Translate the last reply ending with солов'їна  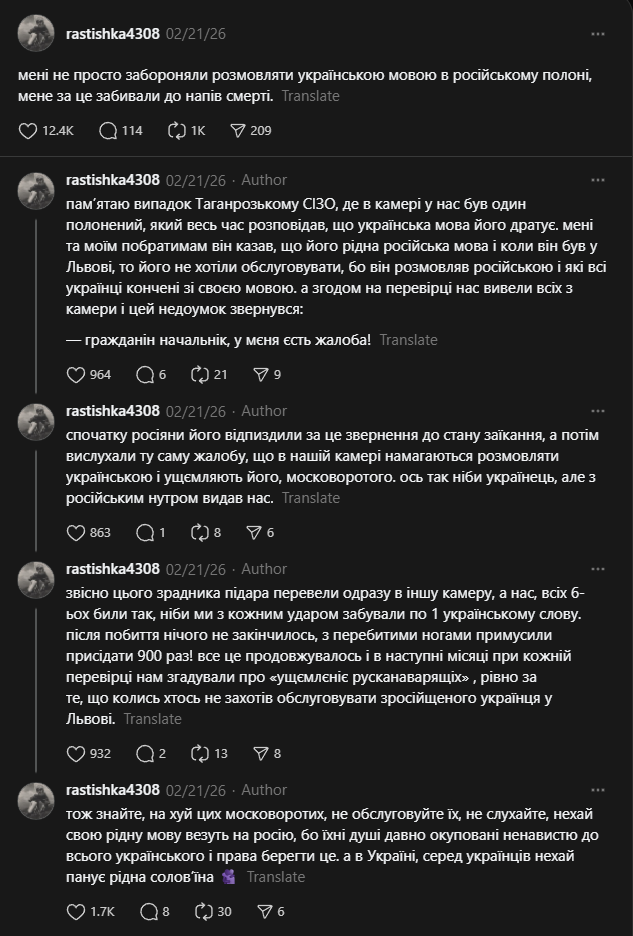tap(275, 877)
